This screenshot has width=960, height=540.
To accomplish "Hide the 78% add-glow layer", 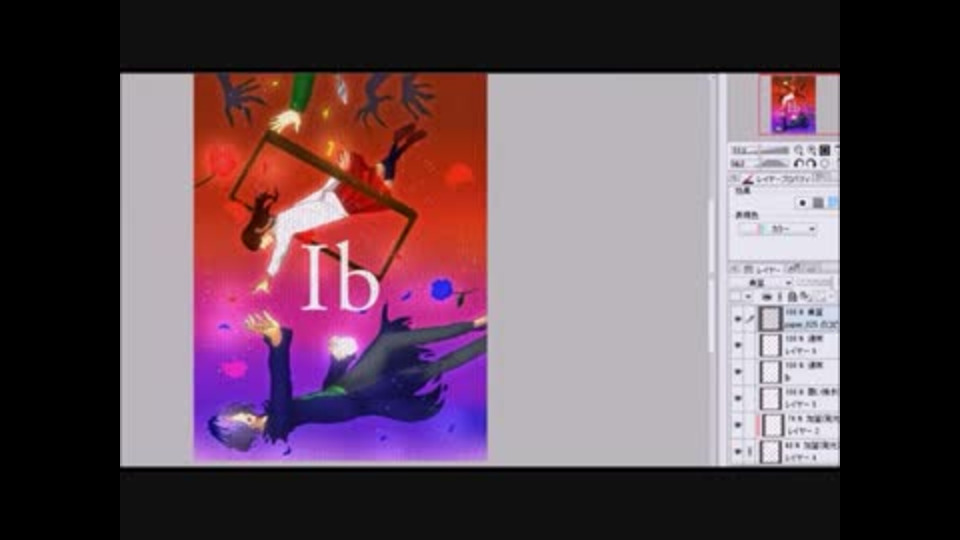I will click(737, 424).
